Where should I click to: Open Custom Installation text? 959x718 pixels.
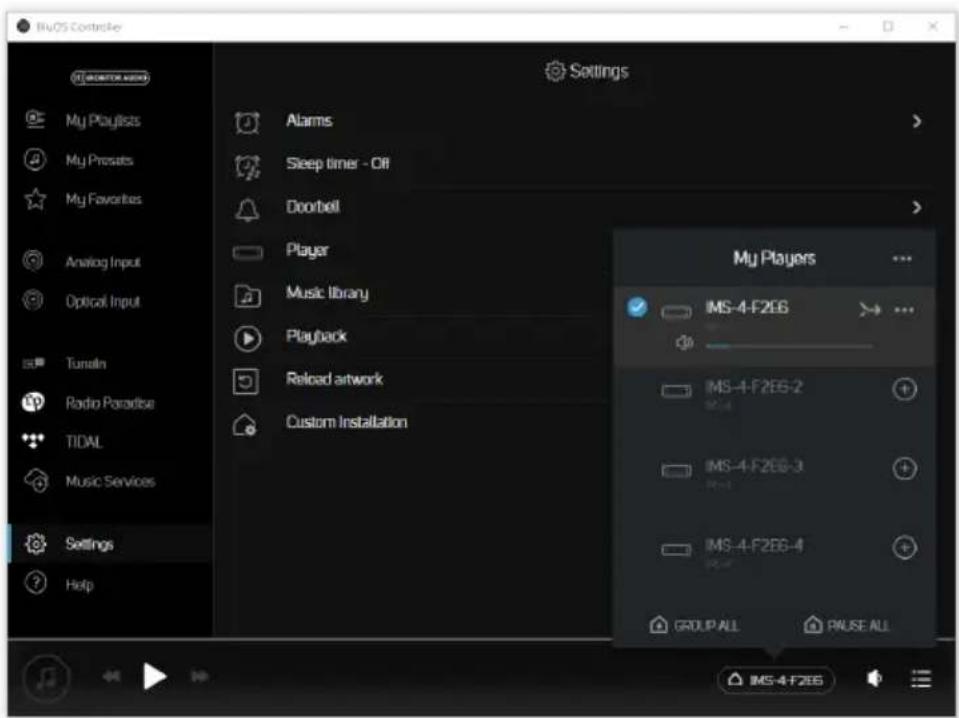click(x=347, y=422)
